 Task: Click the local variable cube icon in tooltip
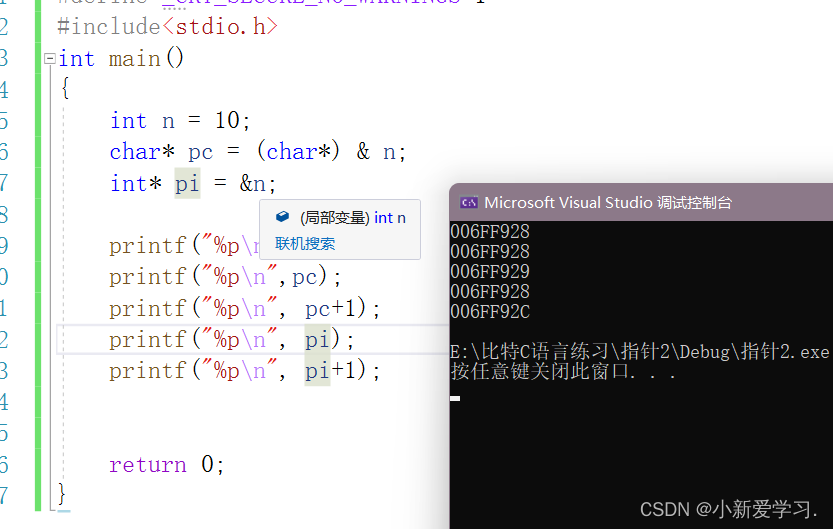pos(282,217)
